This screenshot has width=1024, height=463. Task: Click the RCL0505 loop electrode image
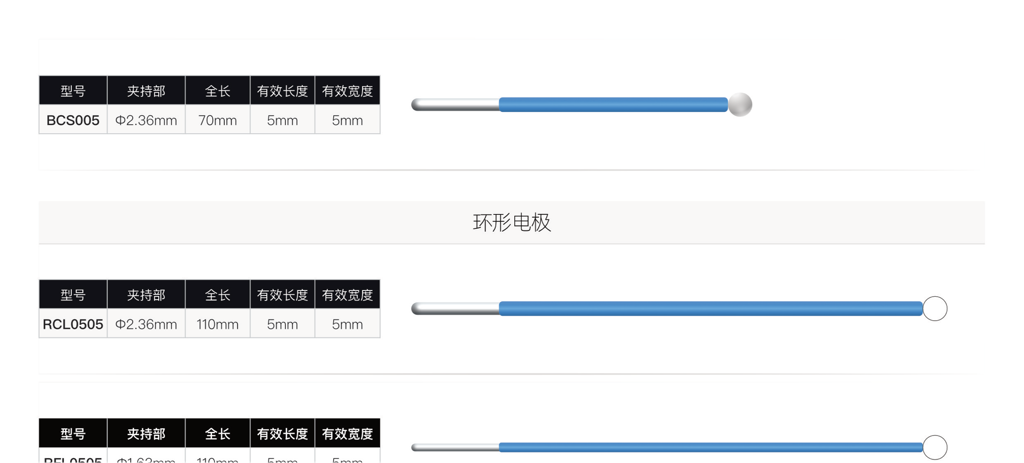coord(679,308)
